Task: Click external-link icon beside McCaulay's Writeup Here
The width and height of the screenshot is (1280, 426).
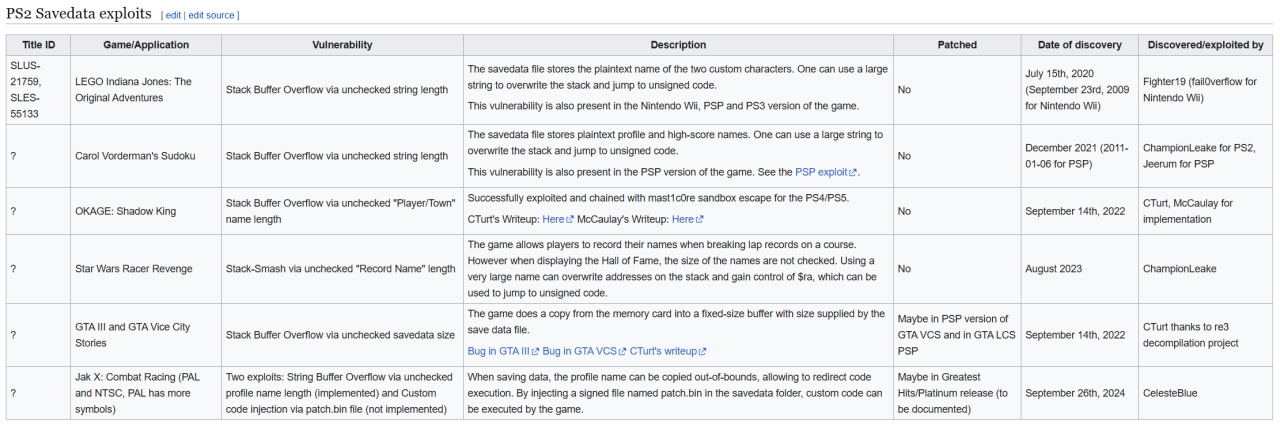Action: pos(700,219)
